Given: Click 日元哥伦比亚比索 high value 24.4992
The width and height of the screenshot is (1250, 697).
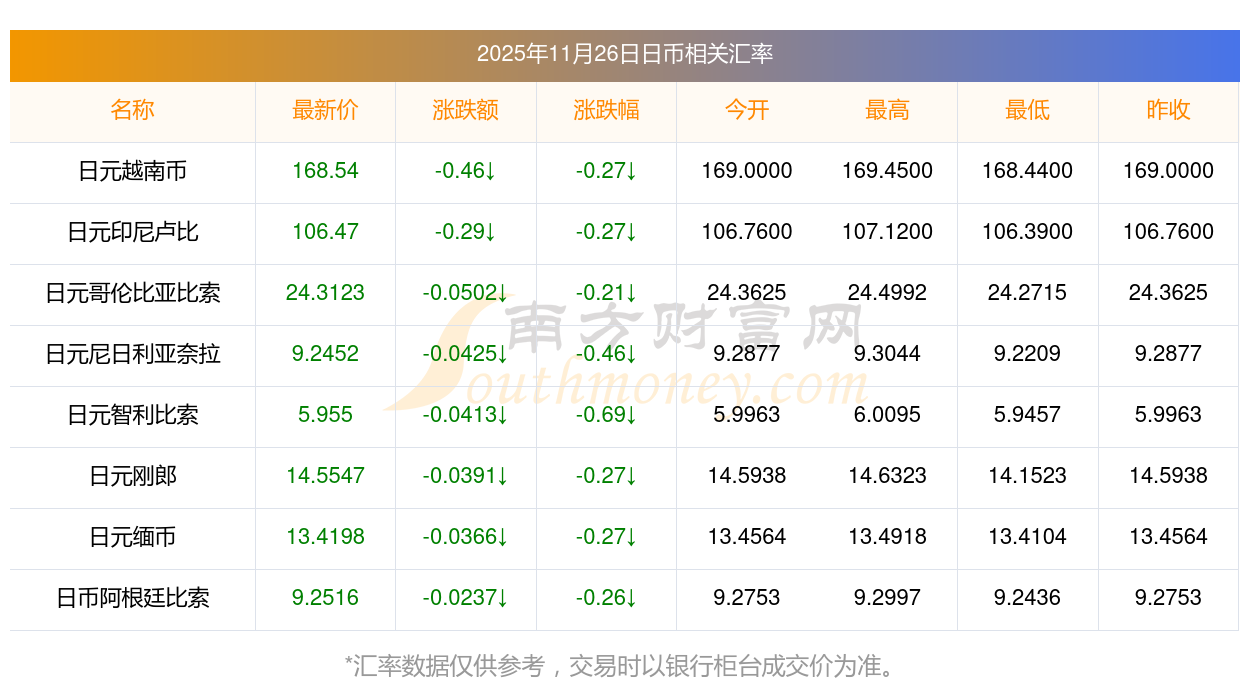Looking at the screenshot, I should (x=887, y=293).
